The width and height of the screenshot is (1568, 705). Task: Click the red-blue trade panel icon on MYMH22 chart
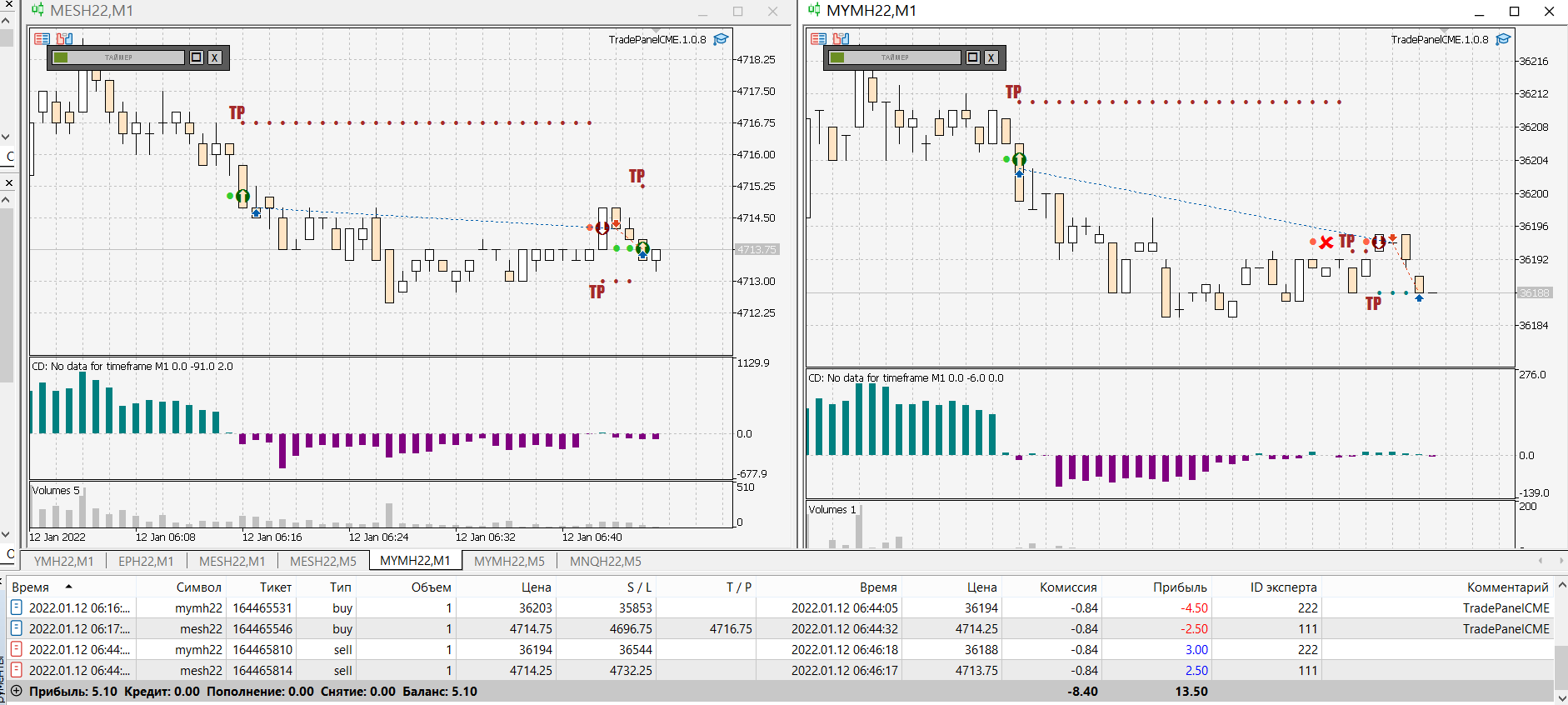tap(818, 38)
